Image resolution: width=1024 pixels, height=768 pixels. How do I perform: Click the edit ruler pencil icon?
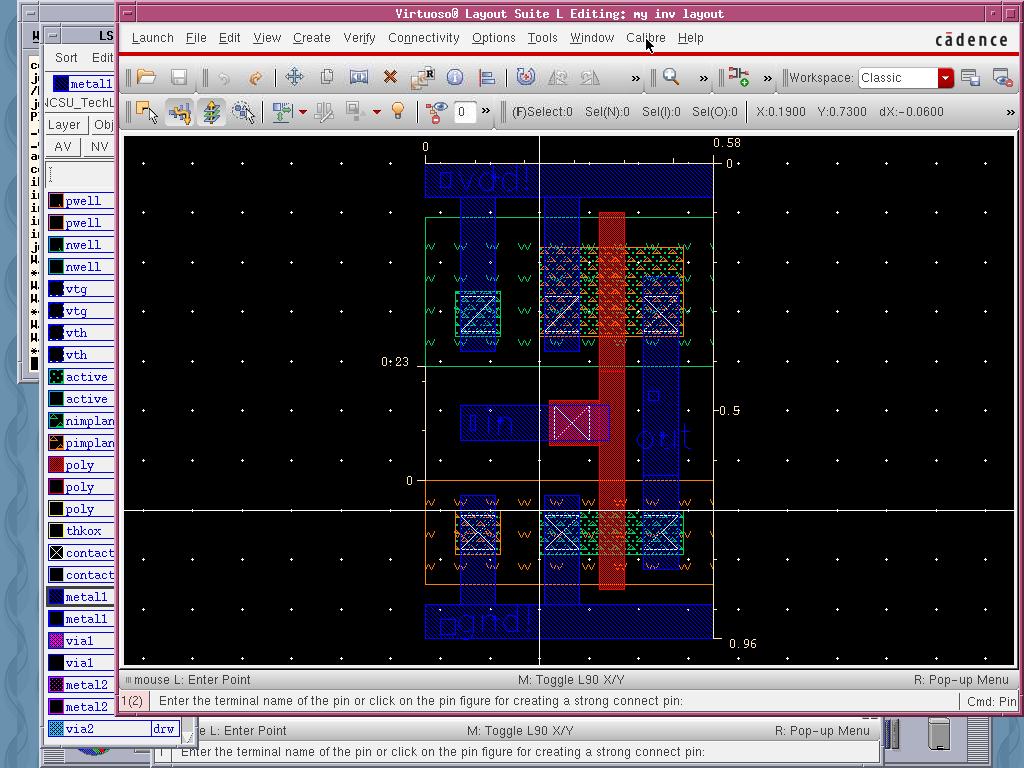point(323,112)
